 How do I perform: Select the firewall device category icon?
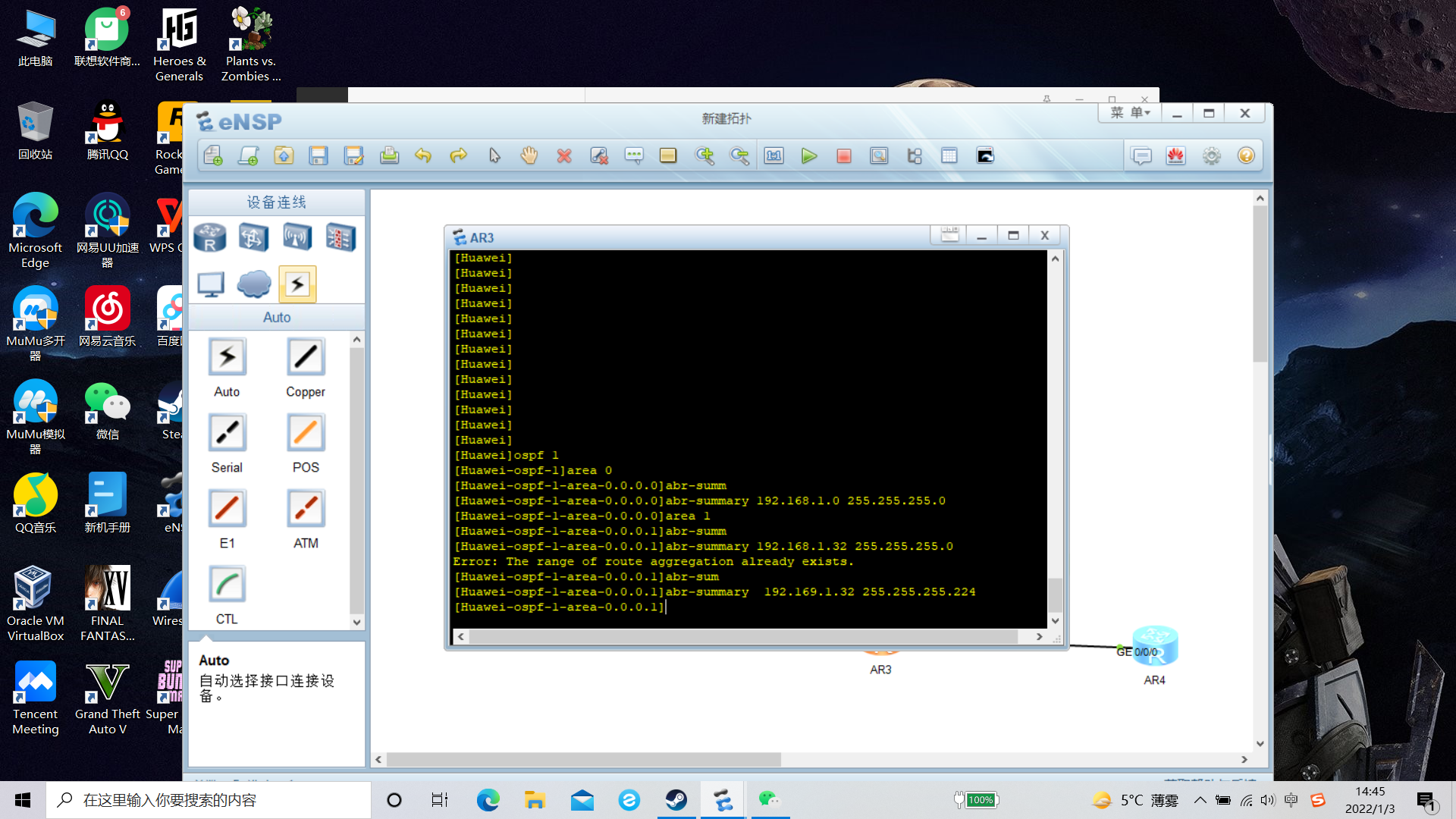coord(340,237)
